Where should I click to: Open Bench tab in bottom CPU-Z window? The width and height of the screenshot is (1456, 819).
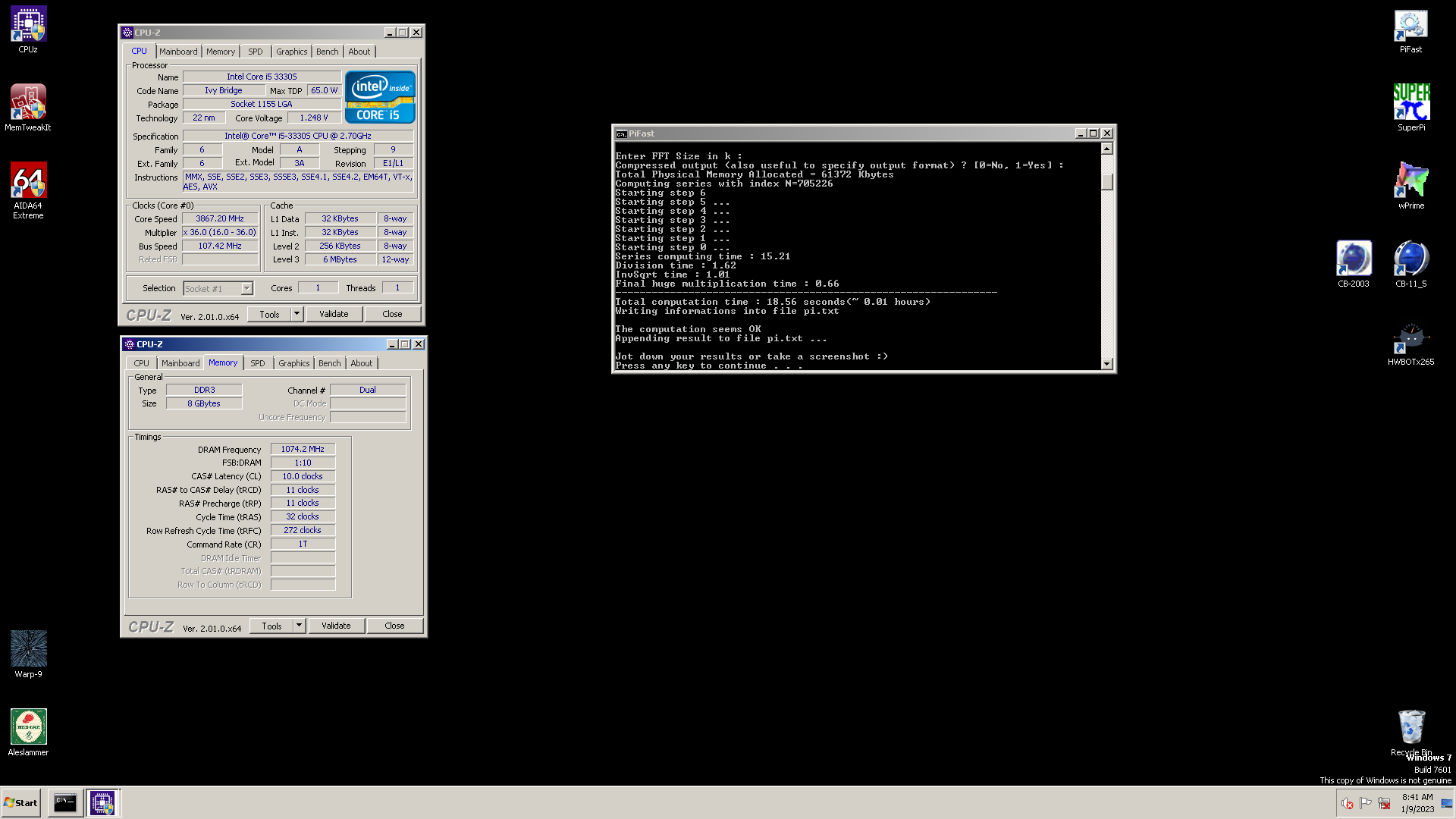click(330, 363)
